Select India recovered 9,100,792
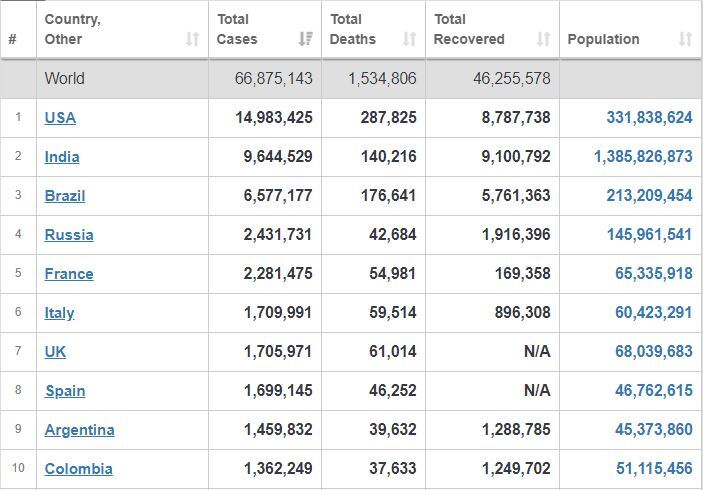 click(x=516, y=156)
